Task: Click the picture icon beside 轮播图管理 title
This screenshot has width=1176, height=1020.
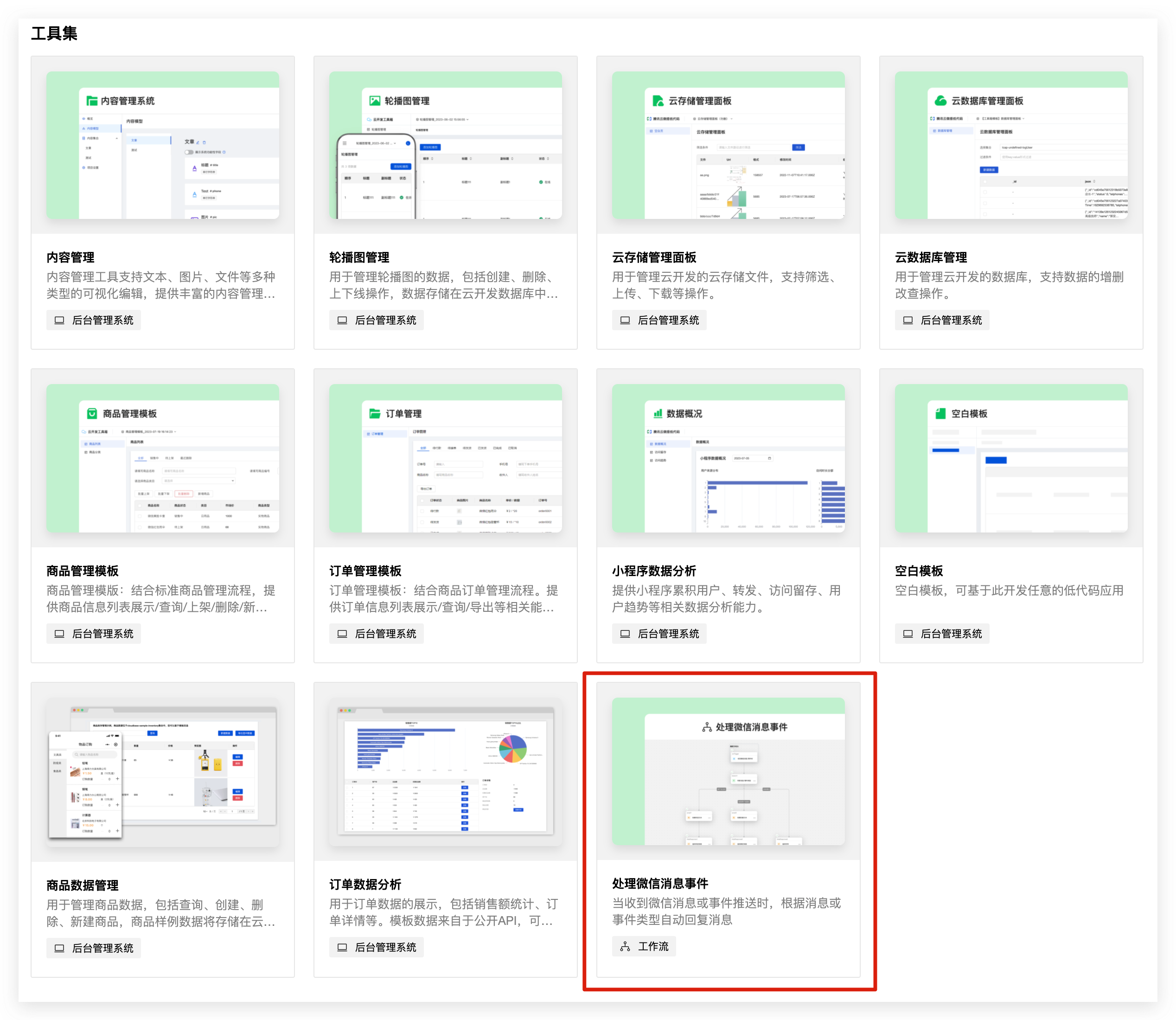Action: click(x=375, y=101)
